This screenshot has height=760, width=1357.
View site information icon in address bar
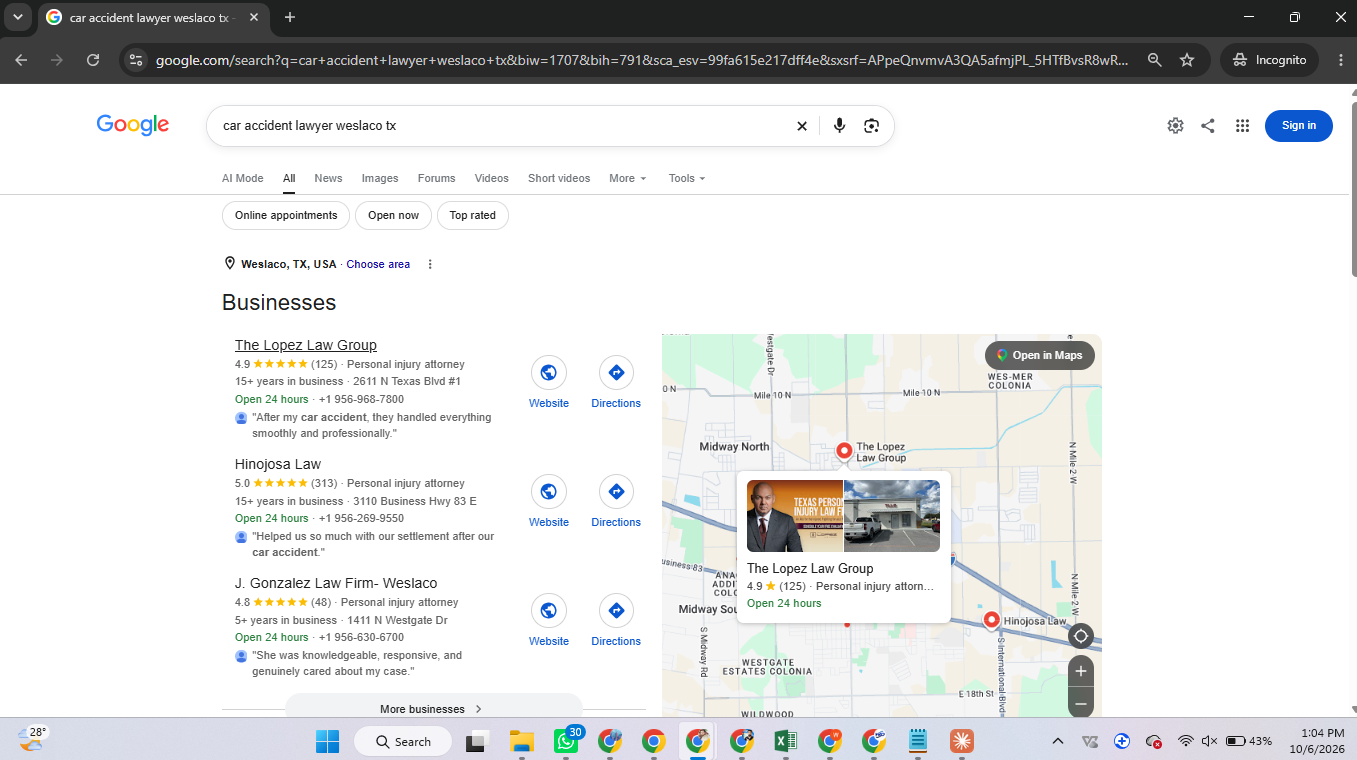(137, 60)
